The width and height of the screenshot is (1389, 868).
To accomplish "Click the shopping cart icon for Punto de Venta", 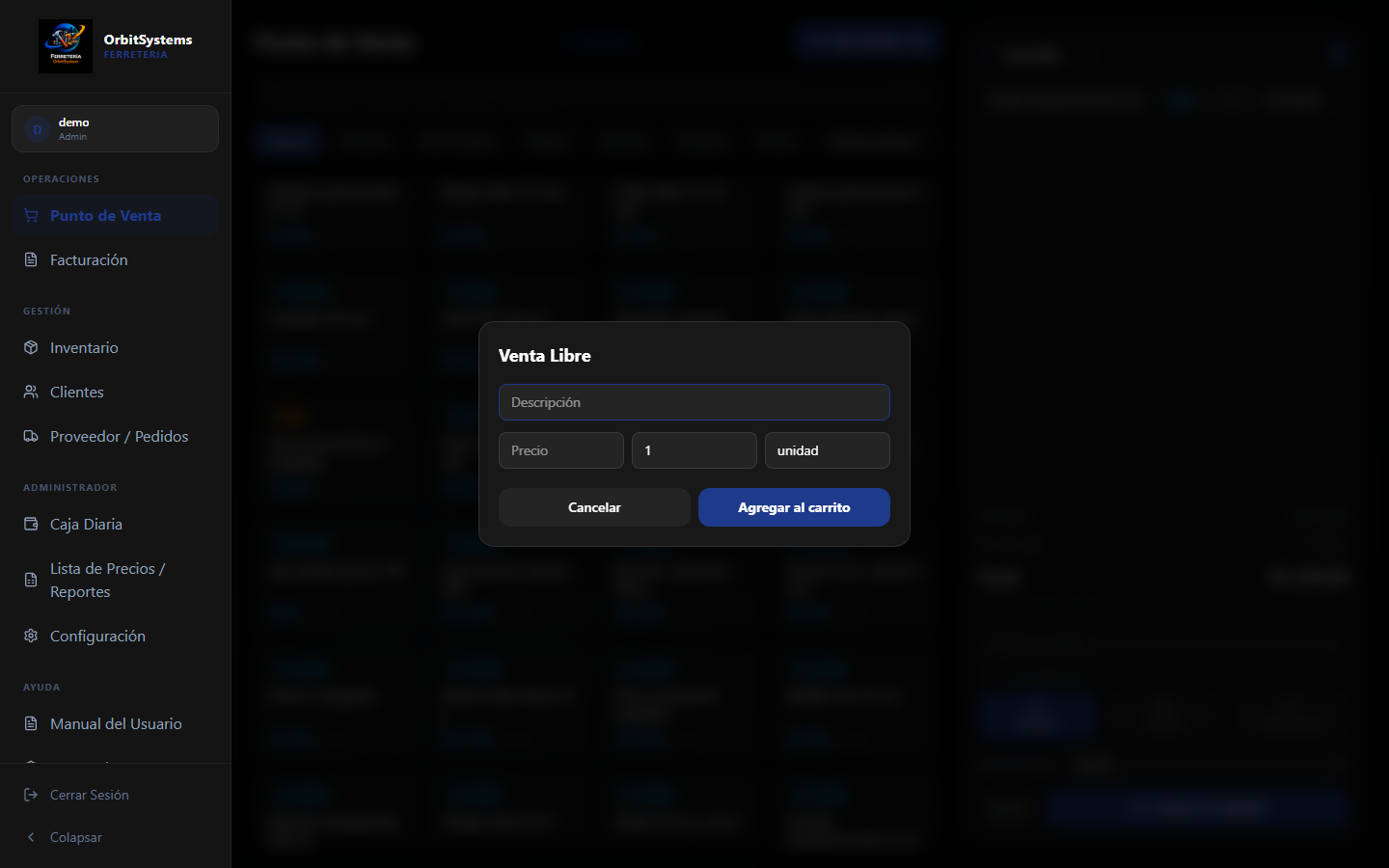I will tap(31, 216).
